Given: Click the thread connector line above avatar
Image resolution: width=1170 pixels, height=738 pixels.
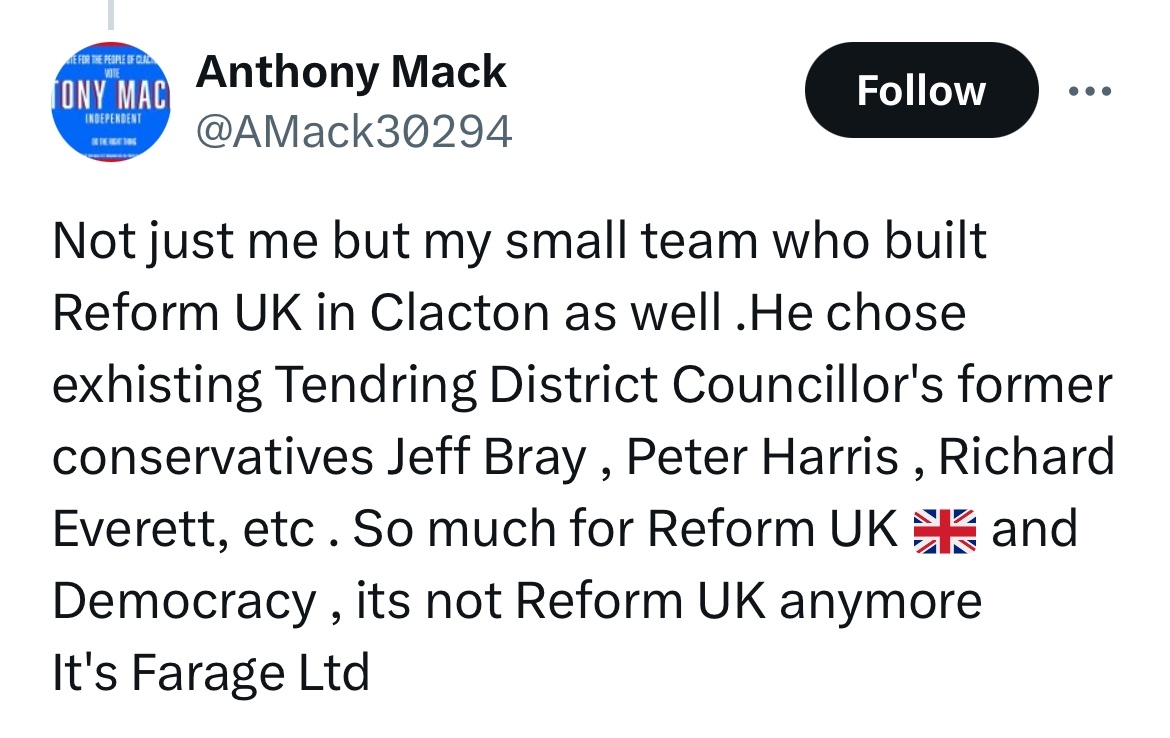Looking at the screenshot, I should tap(111, 14).
